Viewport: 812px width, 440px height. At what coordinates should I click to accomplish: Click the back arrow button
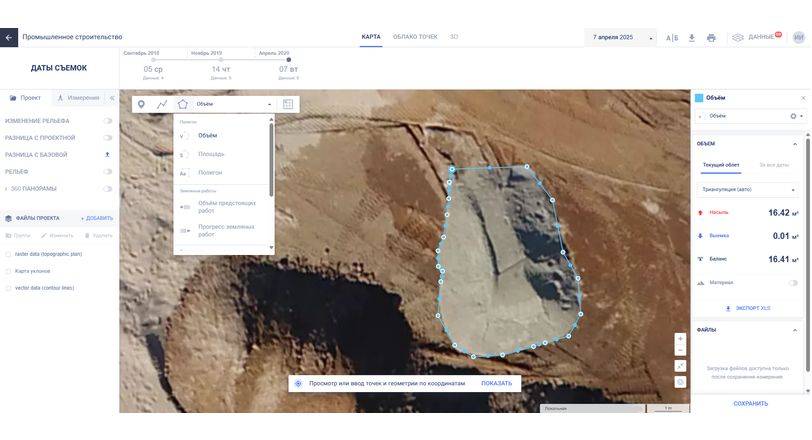(x=10, y=37)
